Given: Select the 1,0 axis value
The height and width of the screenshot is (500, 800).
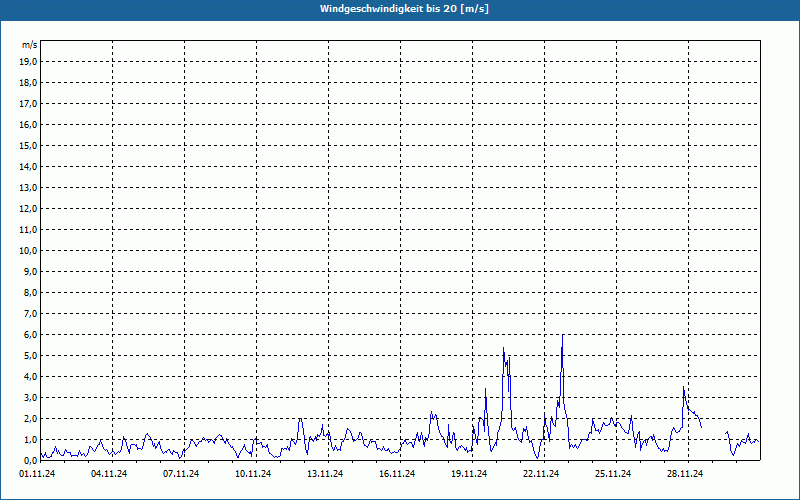Looking at the screenshot, I should [x=31, y=439].
